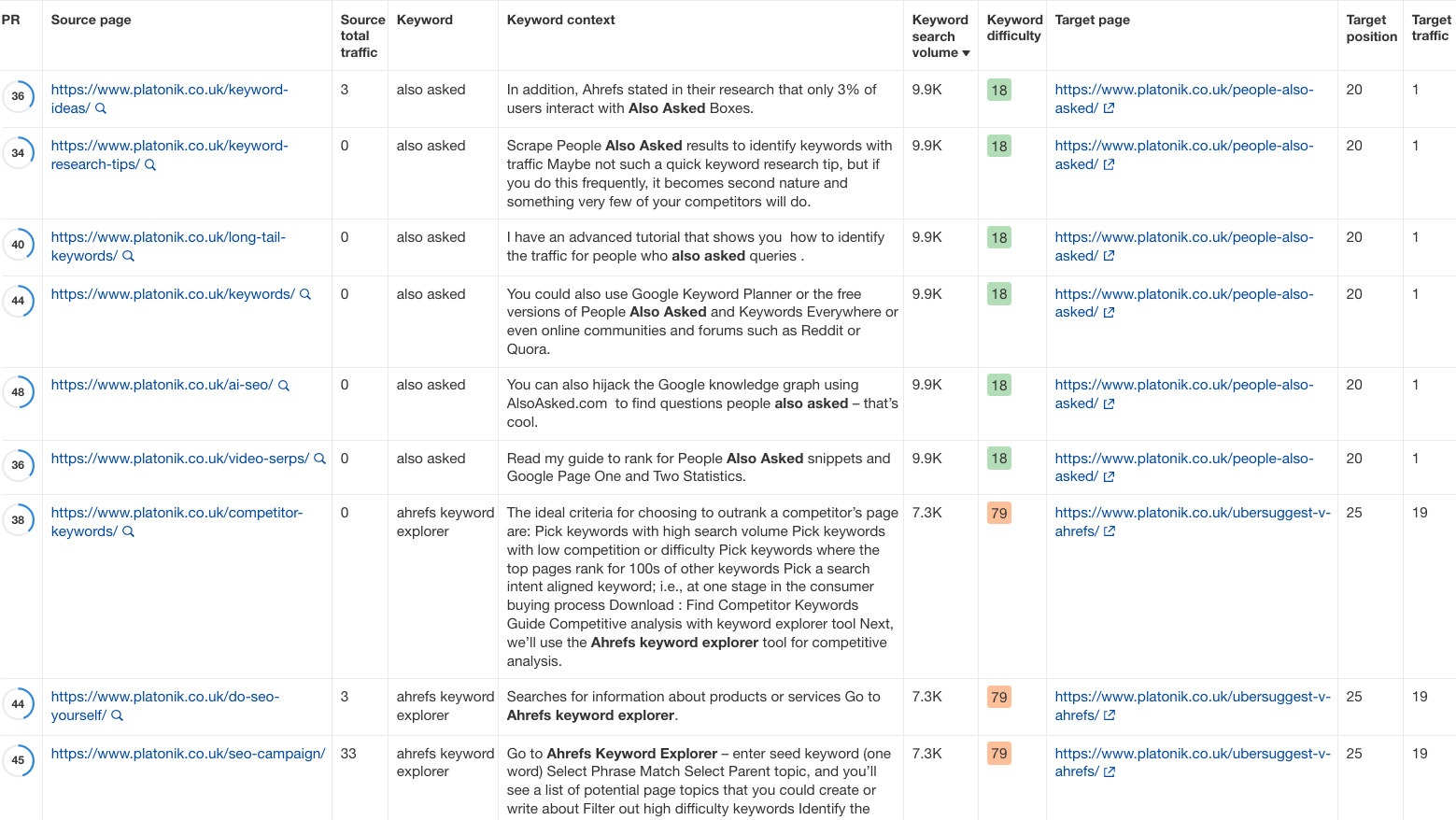Click the orange 79 difficulty badge in the competitor-keywords row
This screenshot has height=820, width=1456.
pyautogui.click(x=998, y=513)
